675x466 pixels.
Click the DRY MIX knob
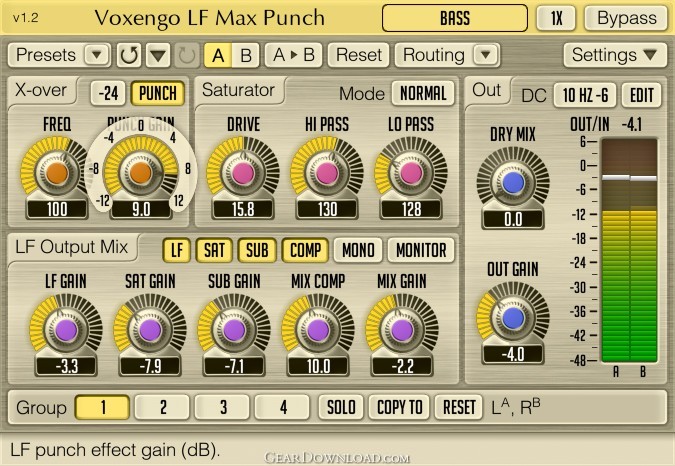click(513, 183)
